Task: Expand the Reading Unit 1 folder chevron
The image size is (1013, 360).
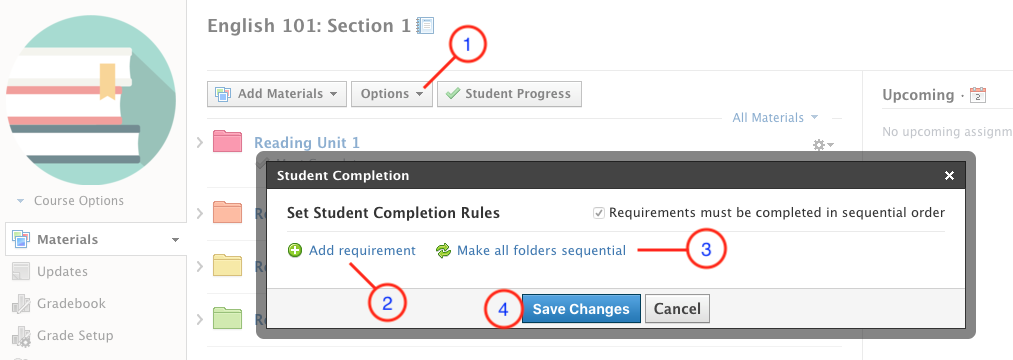Action: 200,142
